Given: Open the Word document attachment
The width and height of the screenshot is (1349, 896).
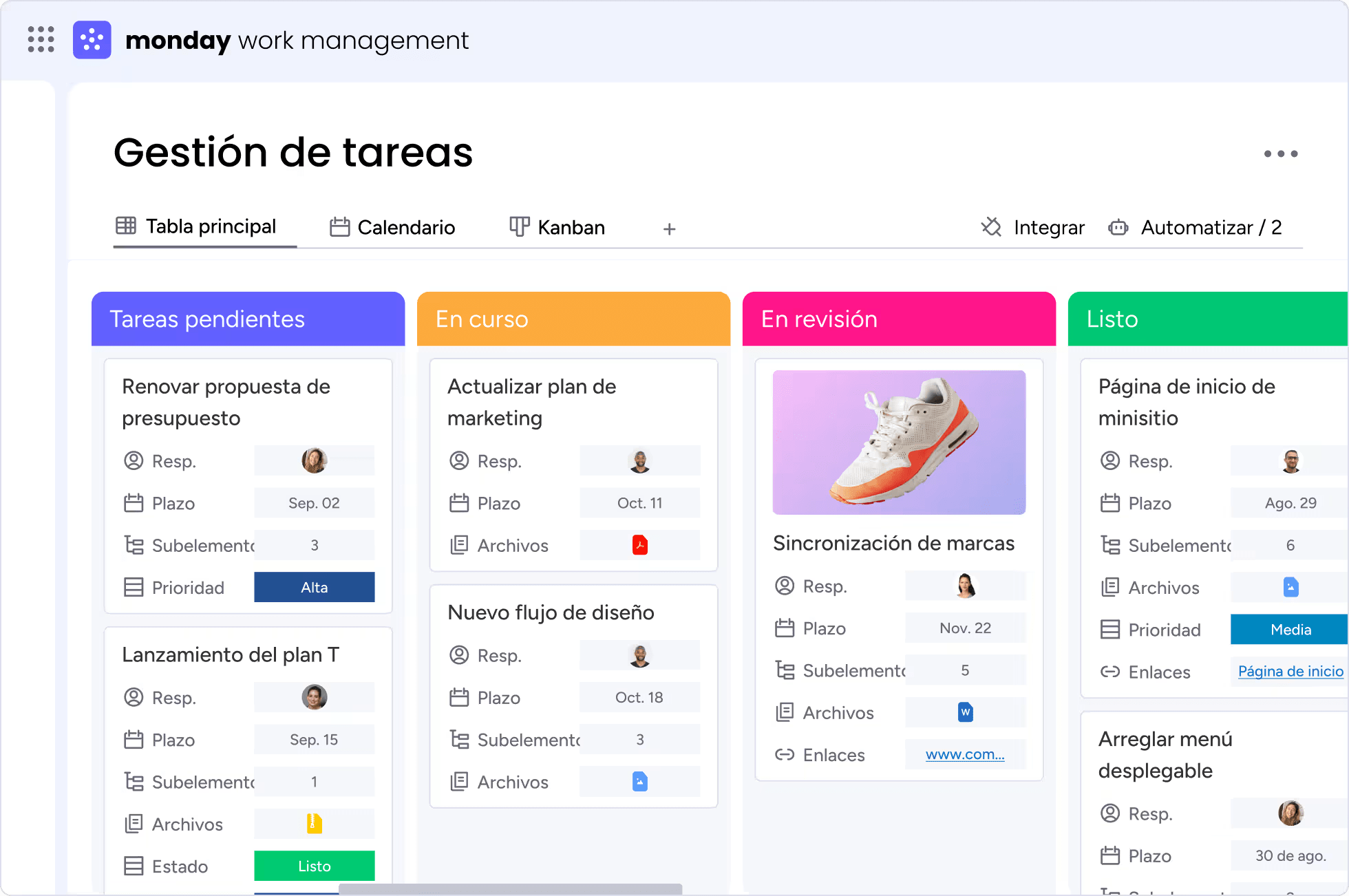Looking at the screenshot, I should [966, 712].
